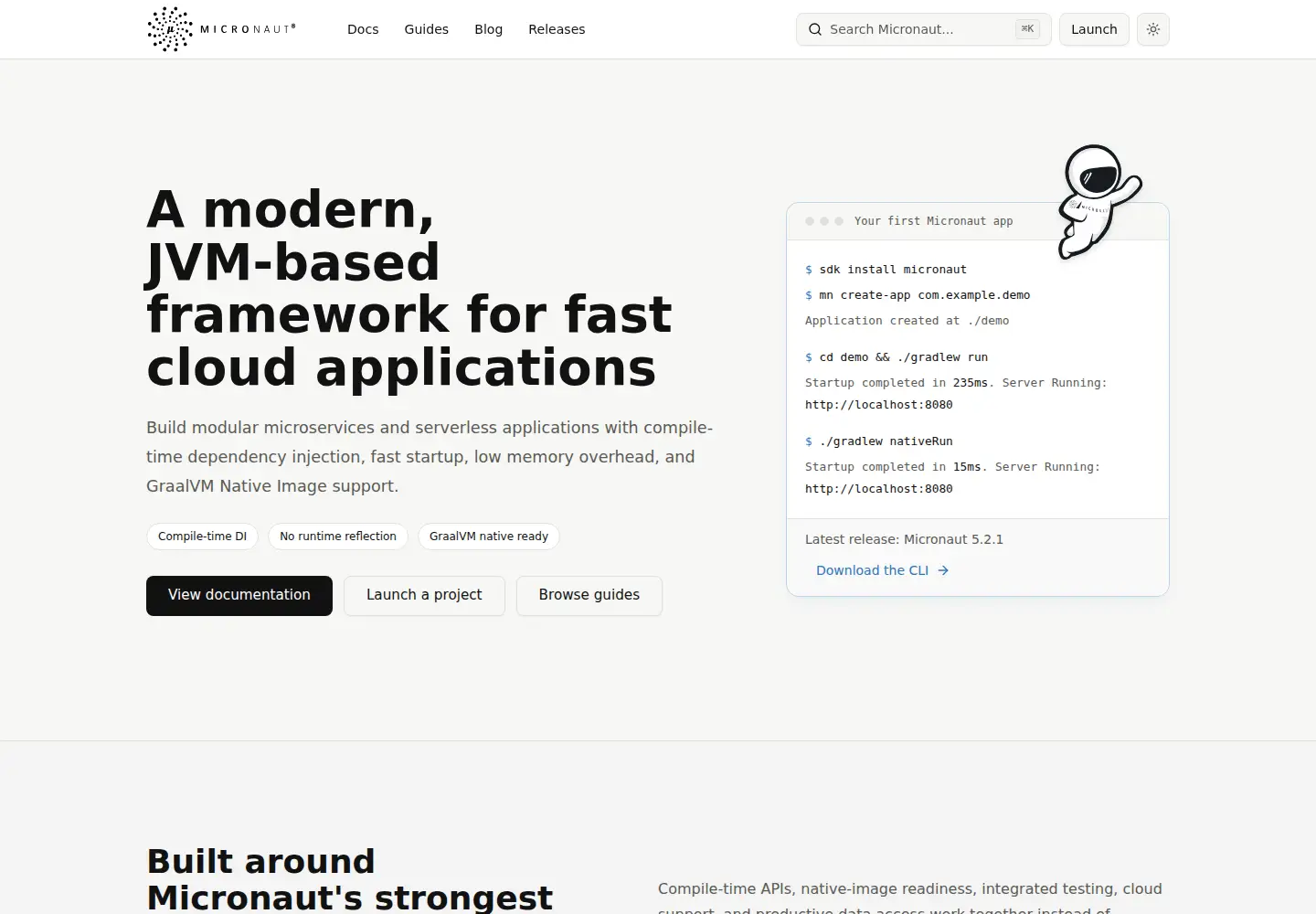The height and width of the screenshot is (914, 1316).
Task: Open Browse guides button
Action: (x=589, y=596)
